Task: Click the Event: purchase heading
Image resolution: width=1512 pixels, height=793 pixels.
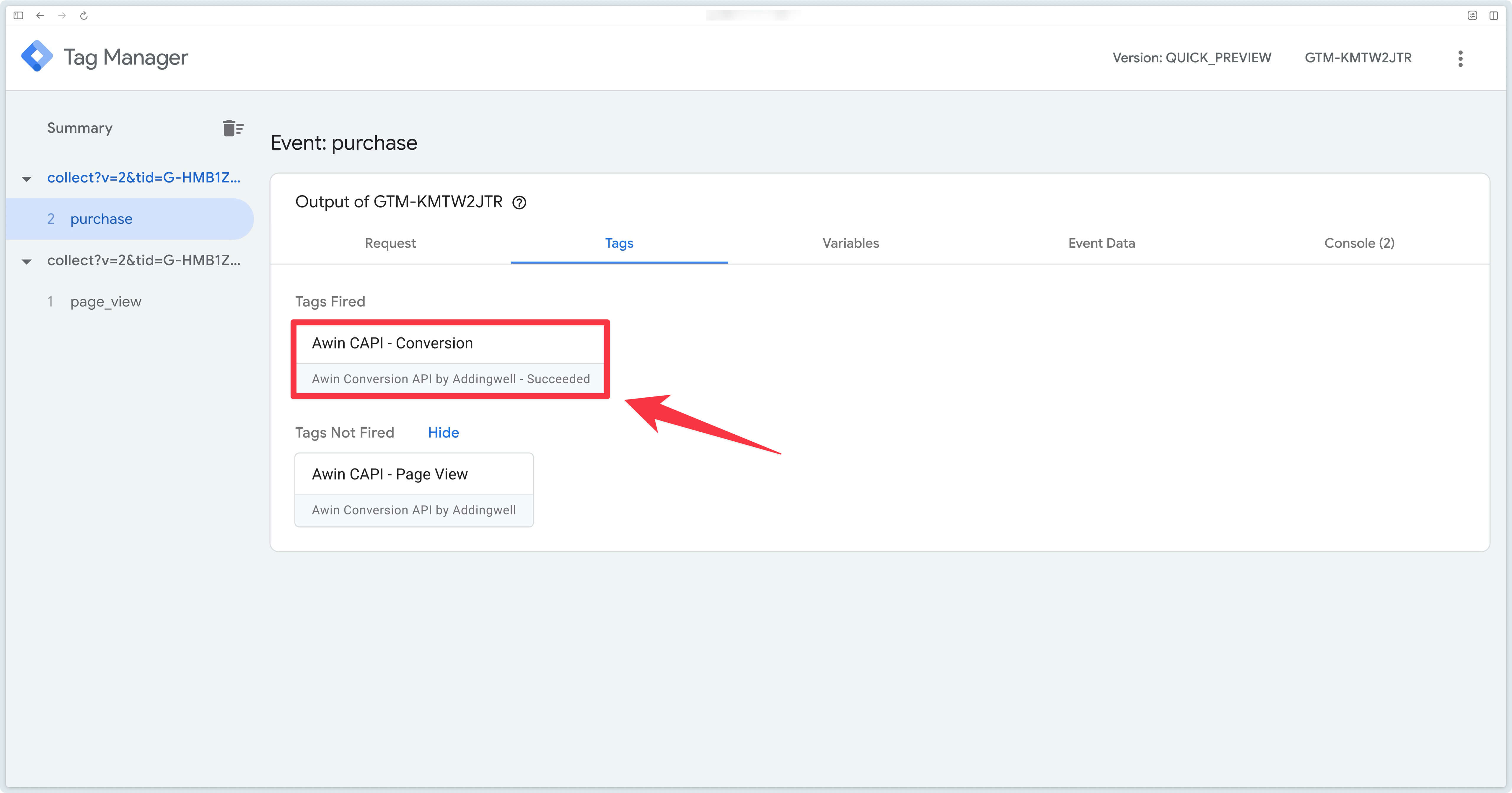Action: [344, 143]
